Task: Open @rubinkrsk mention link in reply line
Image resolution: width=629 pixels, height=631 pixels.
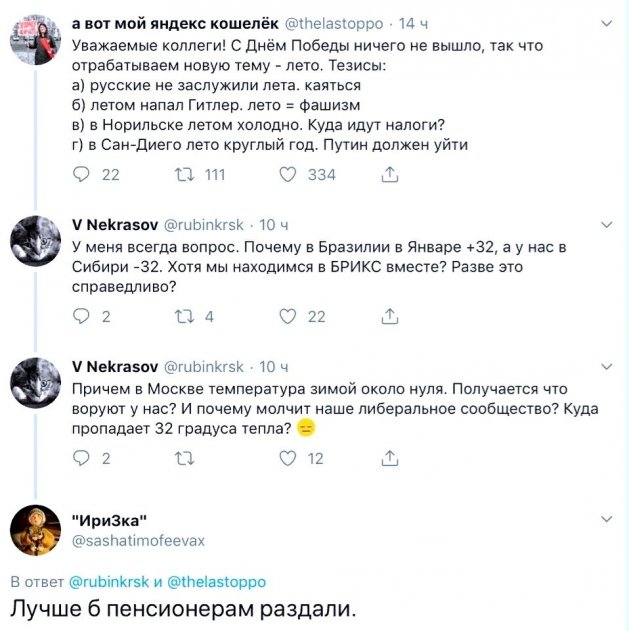Action: point(110,581)
